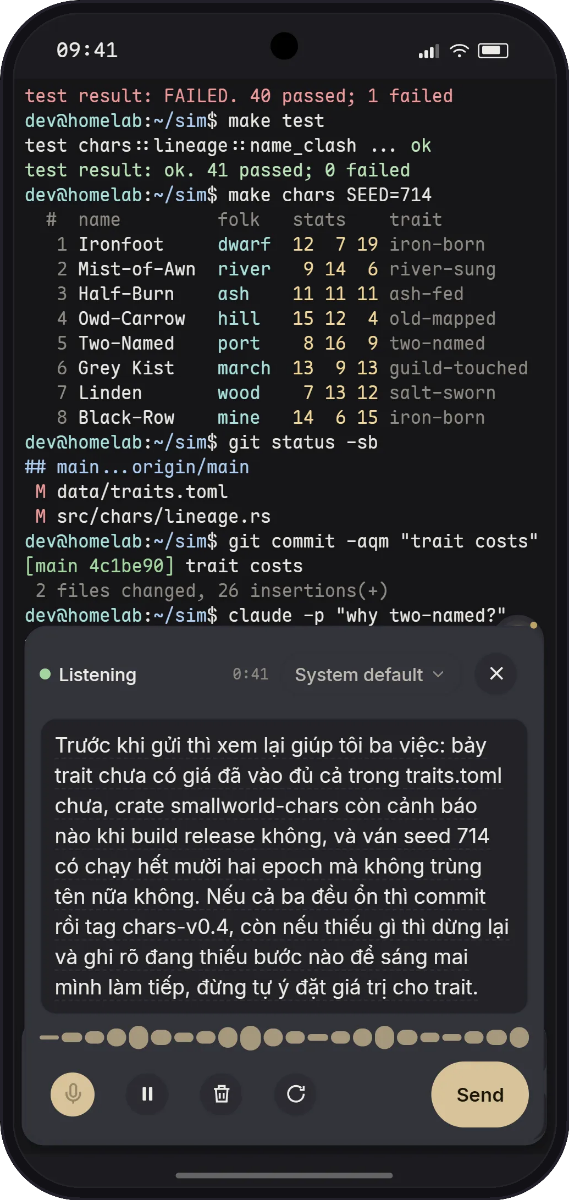Tap the battery icon in the status bar
Image resolution: width=569 pixels, height=1200 pixels.
pyautogui.click(x=492, y=51)
